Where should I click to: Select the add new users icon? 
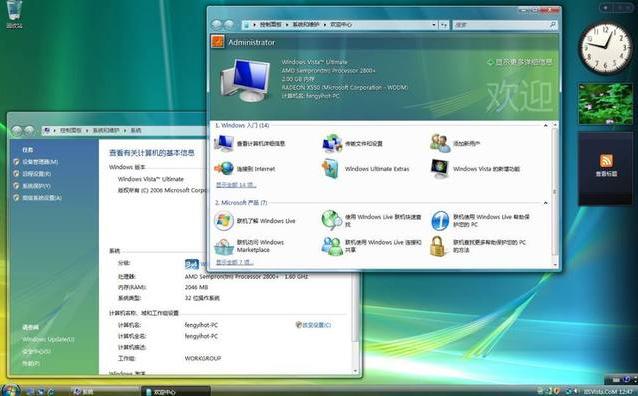[440, 143]
